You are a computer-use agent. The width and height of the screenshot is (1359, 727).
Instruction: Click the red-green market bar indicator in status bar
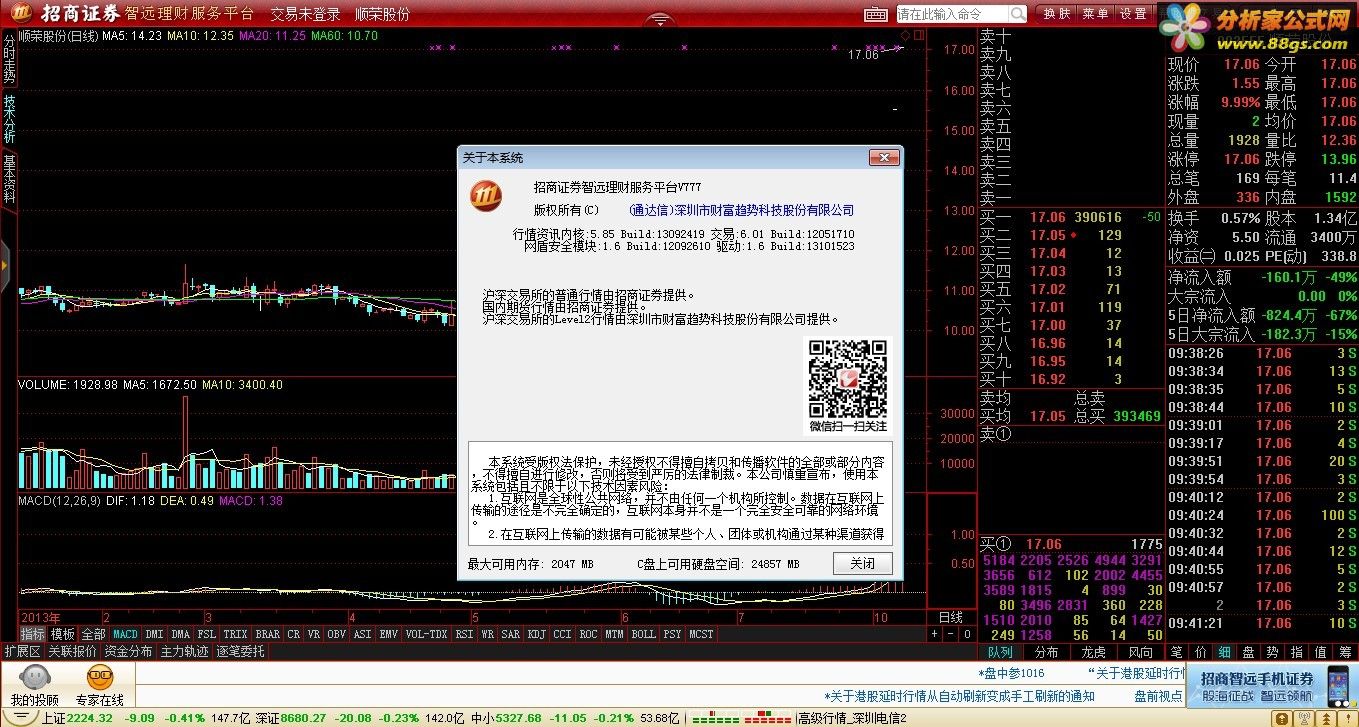742,718
